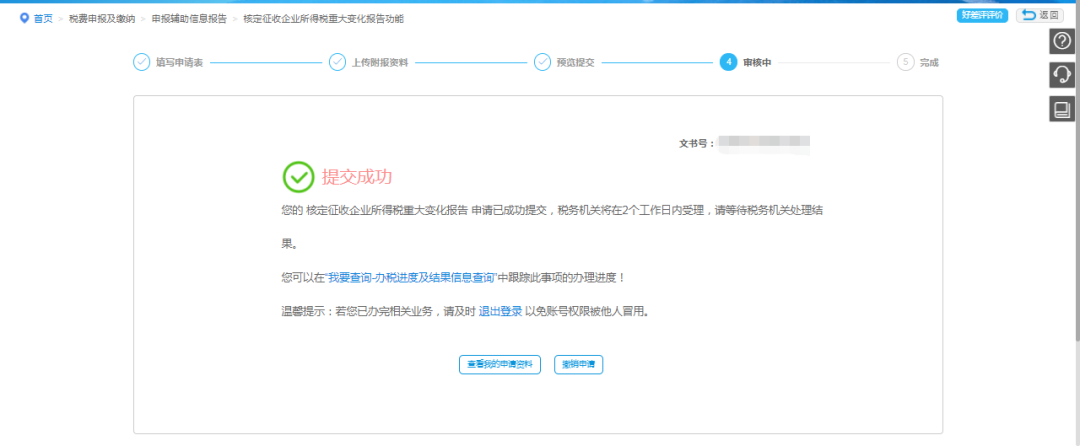Click the 上传附报资料 step label
1080x446 pixels.
pos(380,63)
